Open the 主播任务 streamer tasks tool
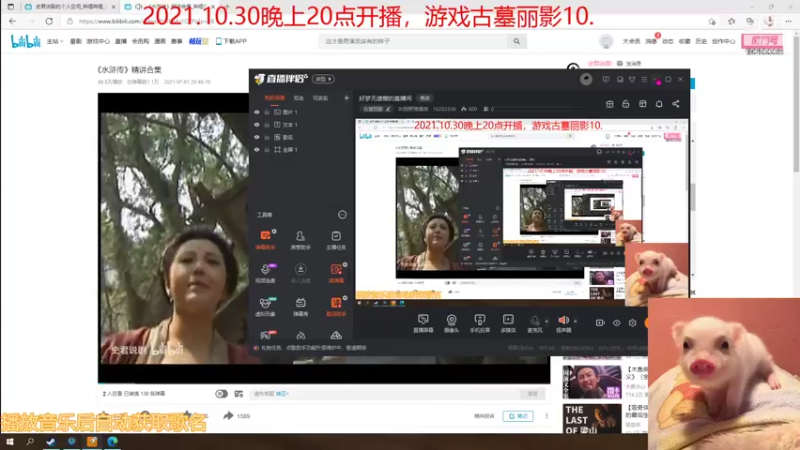 336,239
